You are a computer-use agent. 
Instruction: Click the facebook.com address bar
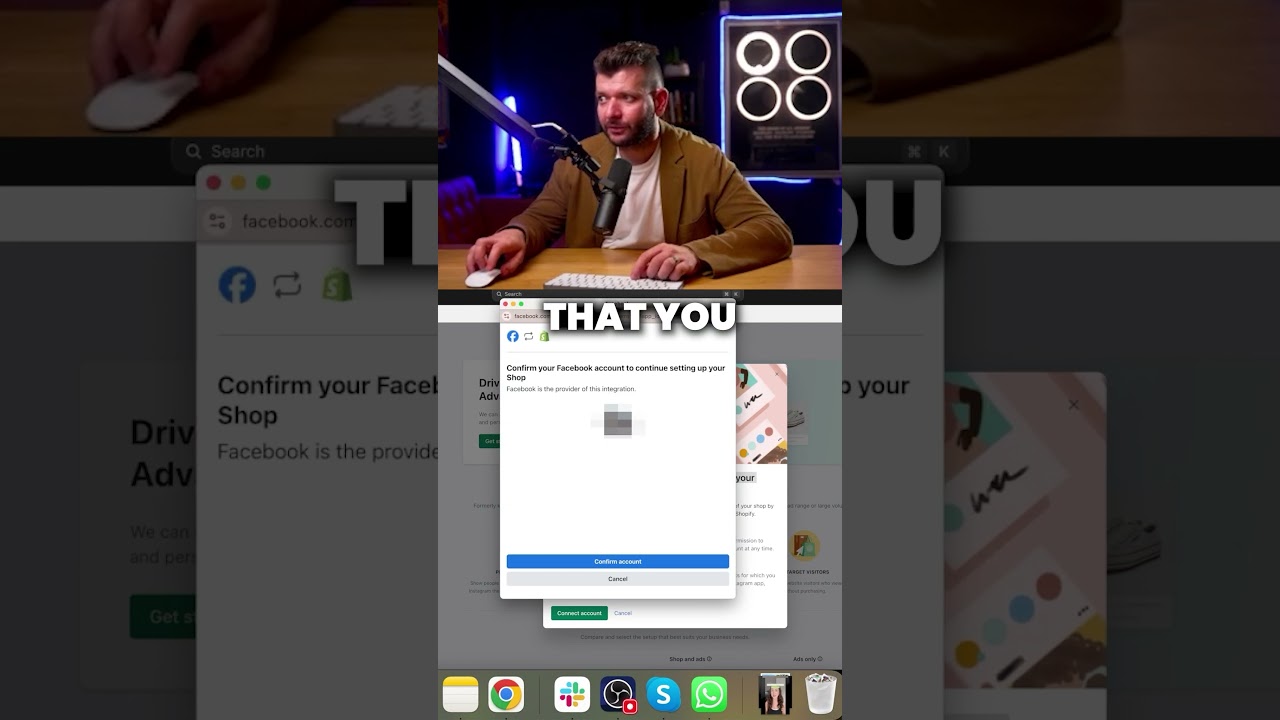620,316
